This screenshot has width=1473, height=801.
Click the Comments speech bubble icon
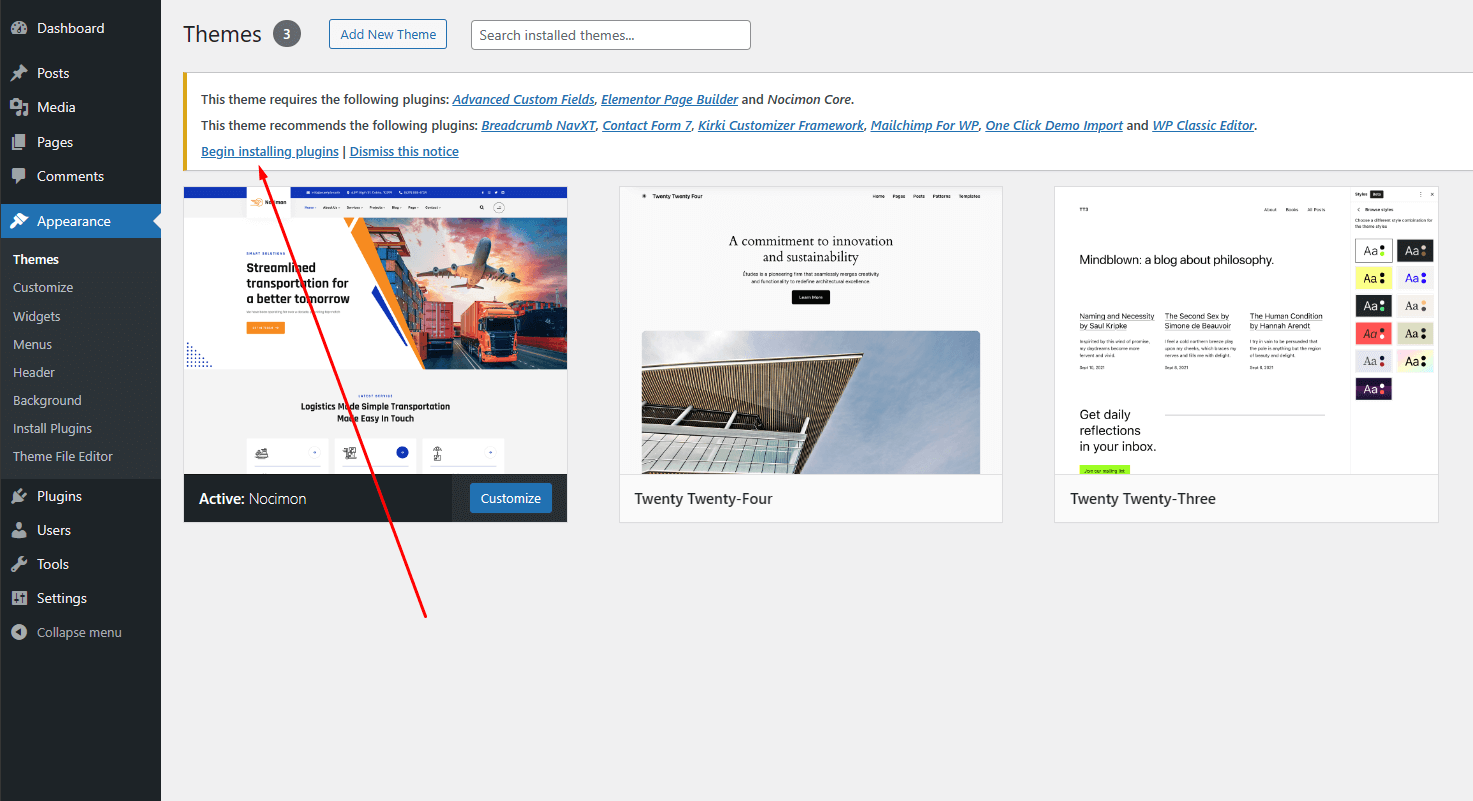point(19,176)
